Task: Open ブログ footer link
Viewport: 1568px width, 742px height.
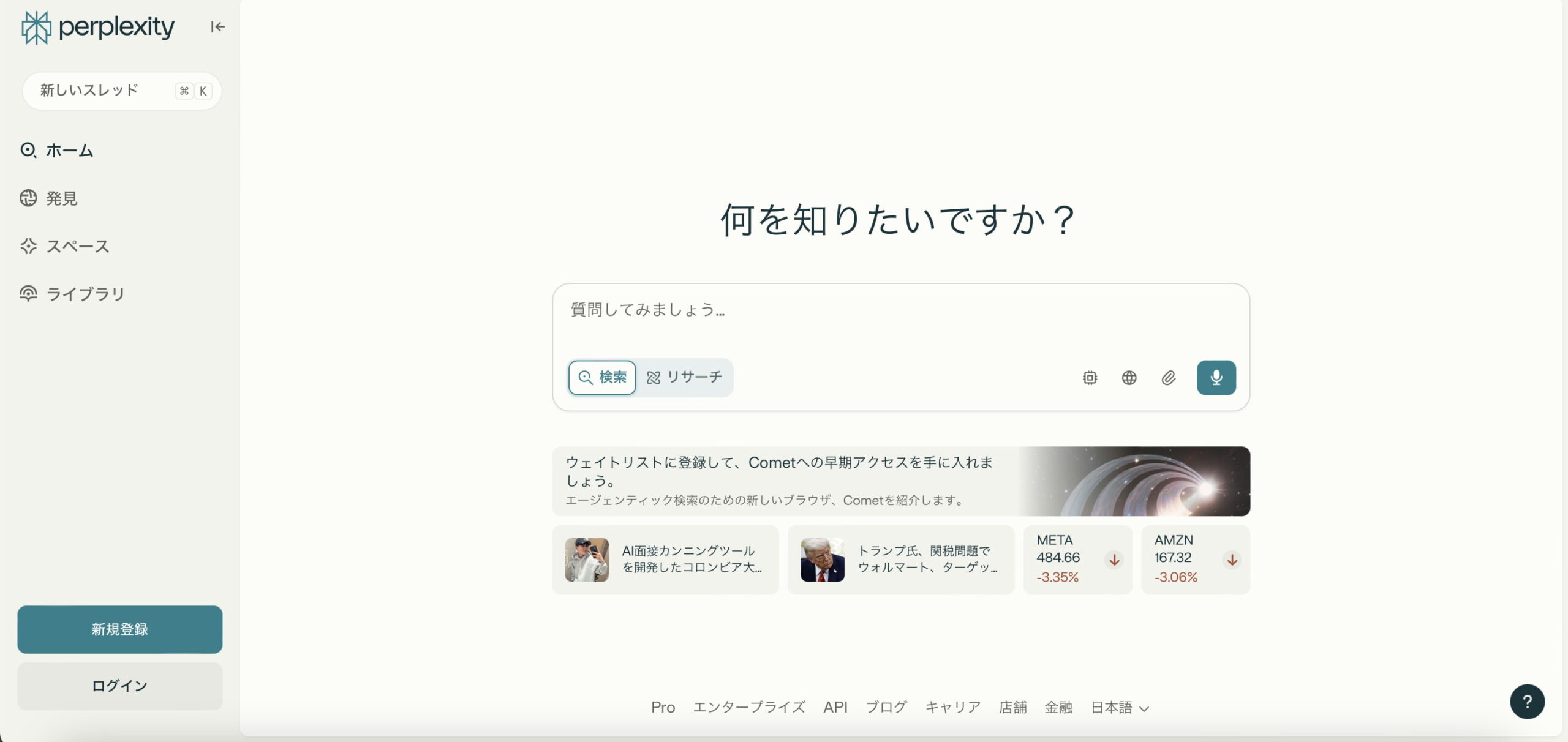Action: (x=886, y=707)
